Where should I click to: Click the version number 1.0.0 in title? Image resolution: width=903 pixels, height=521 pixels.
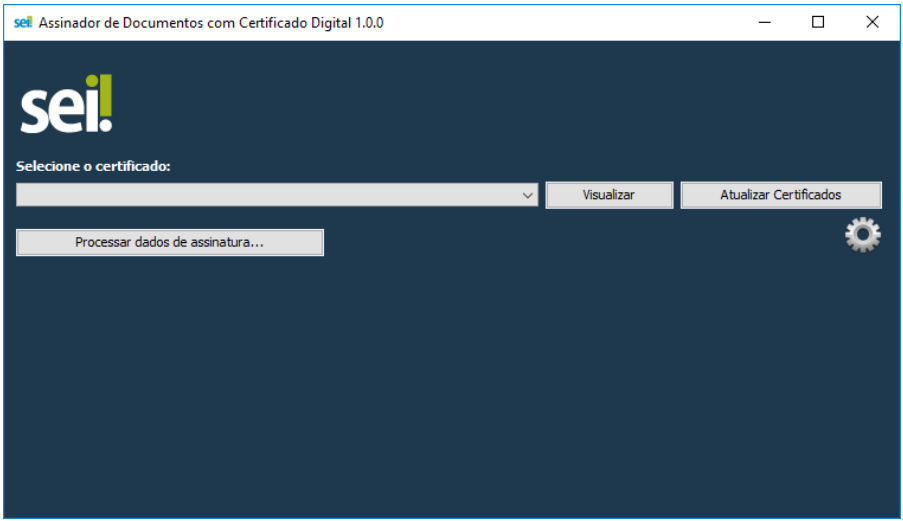pos(367,22)
